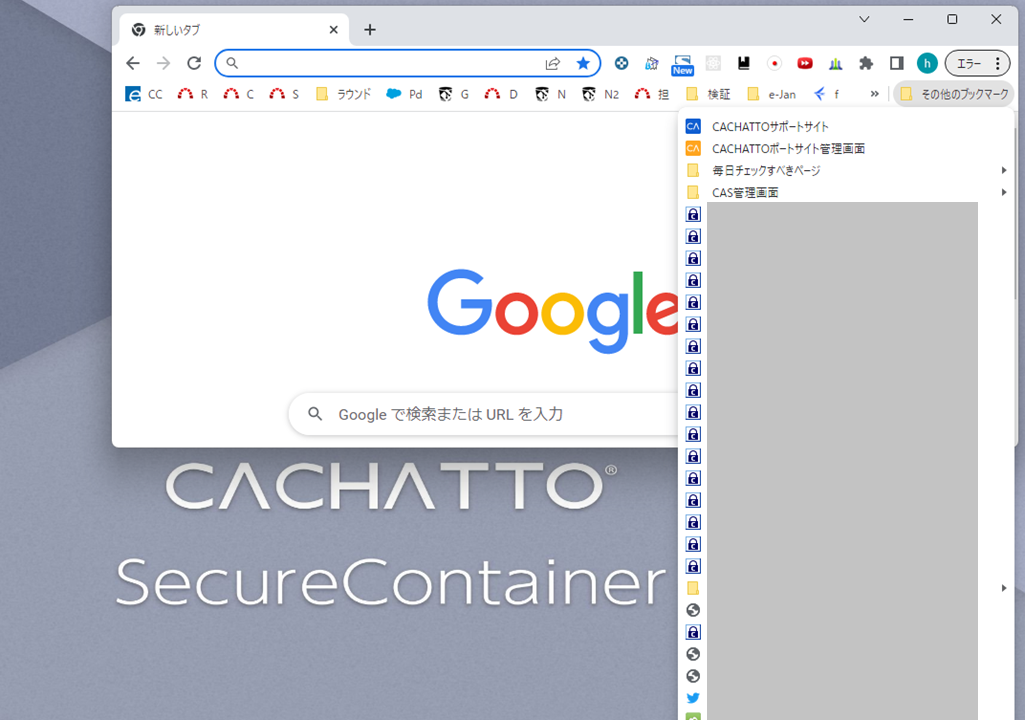Open the Chrome three-dot menu
This screenshot has width=1025, height=720.
click(998, 63)
